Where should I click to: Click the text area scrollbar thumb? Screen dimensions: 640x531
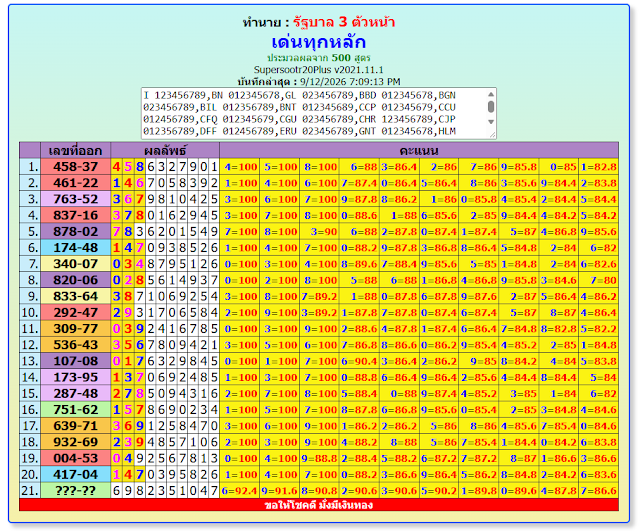click(x=491, y=107)
